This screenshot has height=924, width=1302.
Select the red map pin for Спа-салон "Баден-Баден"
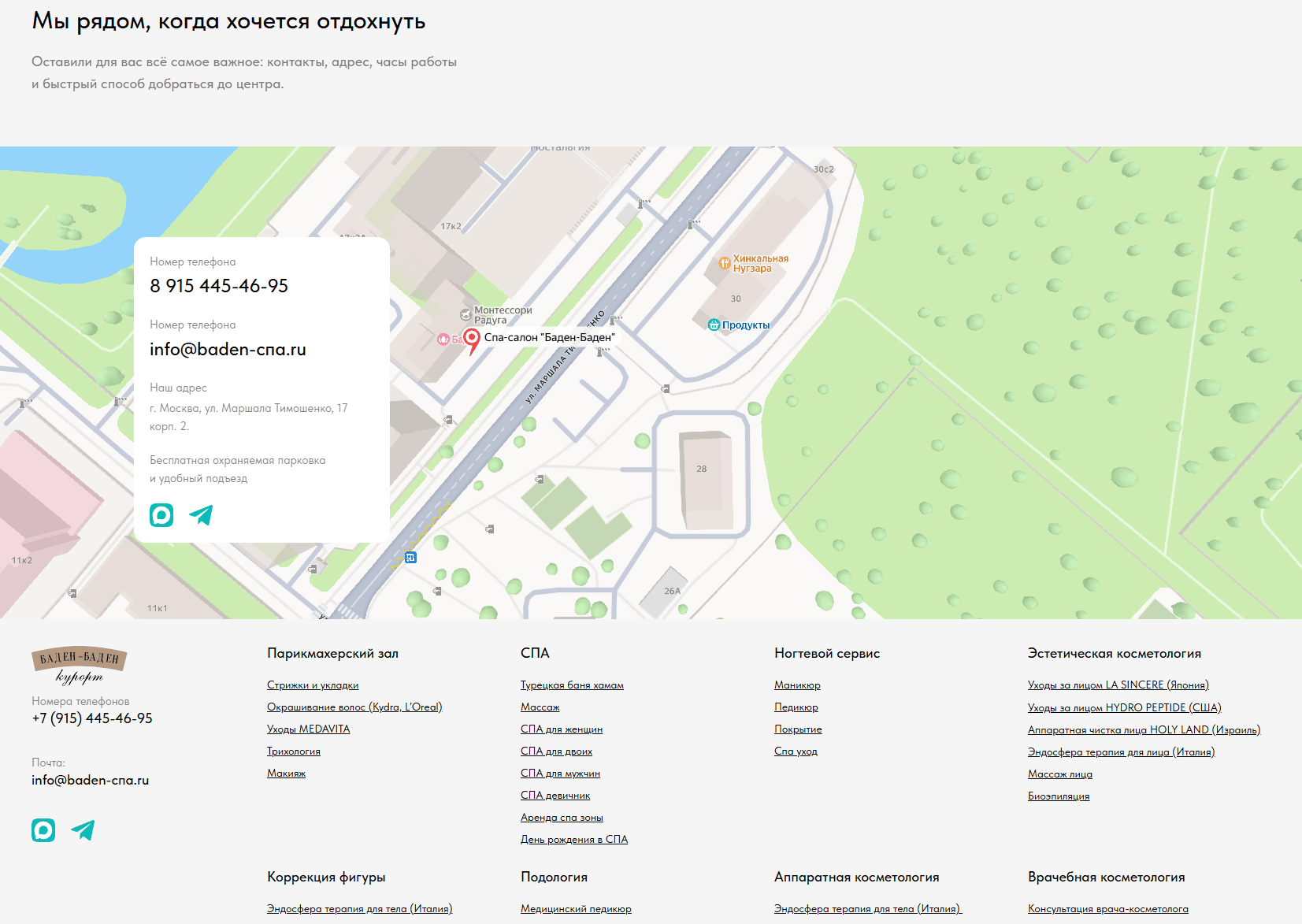471,341
